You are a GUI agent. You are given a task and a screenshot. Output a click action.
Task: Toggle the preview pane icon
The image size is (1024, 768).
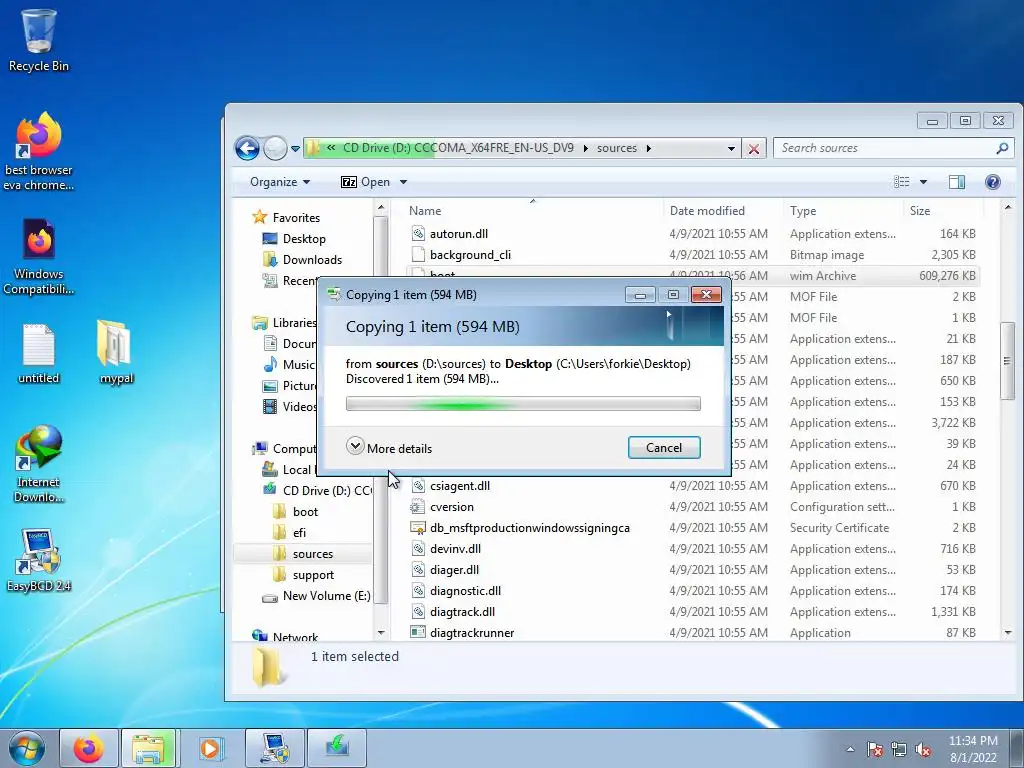click(957, 182)
